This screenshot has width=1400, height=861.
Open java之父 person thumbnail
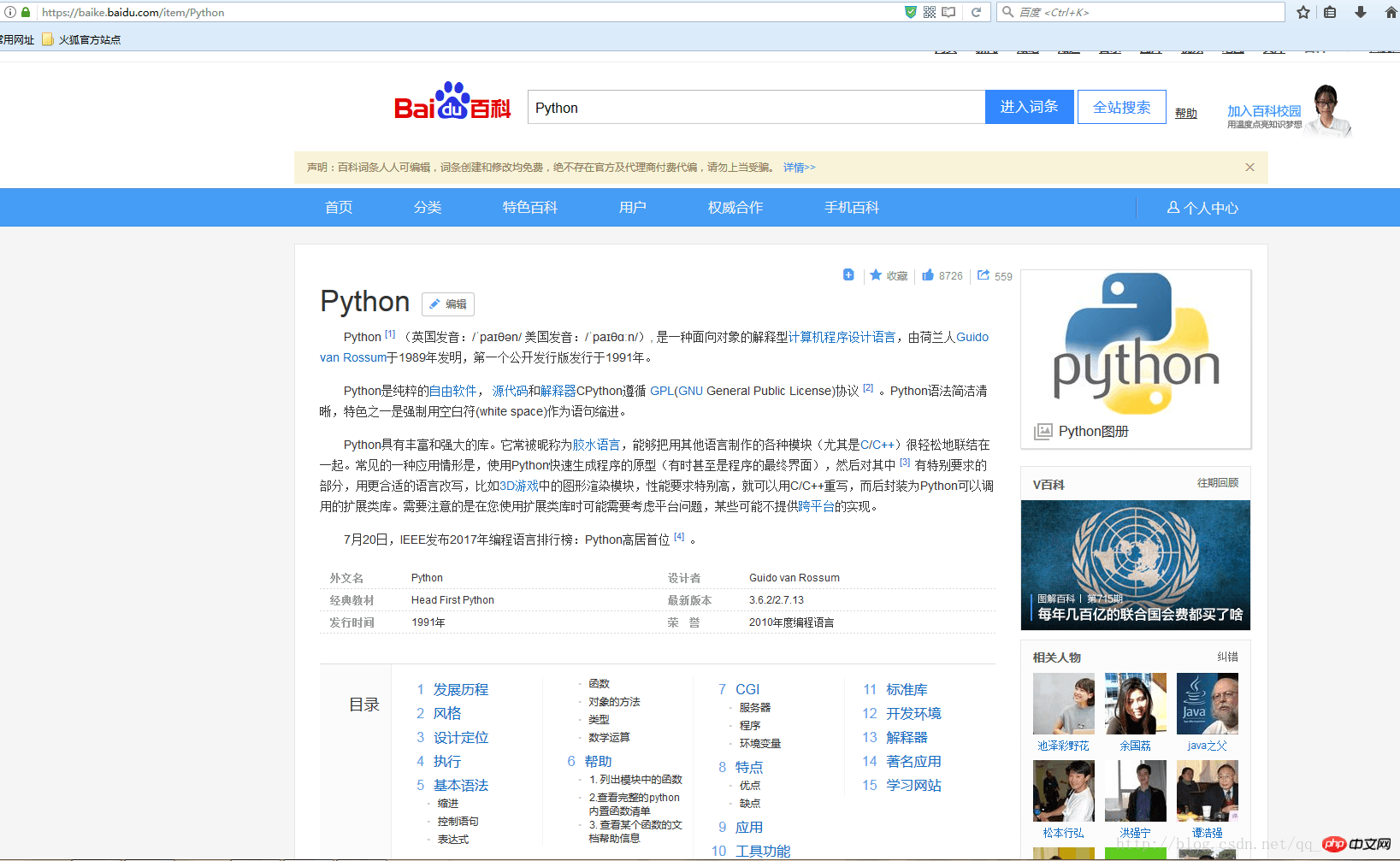pyautogui.click(x=1208, y=704)
